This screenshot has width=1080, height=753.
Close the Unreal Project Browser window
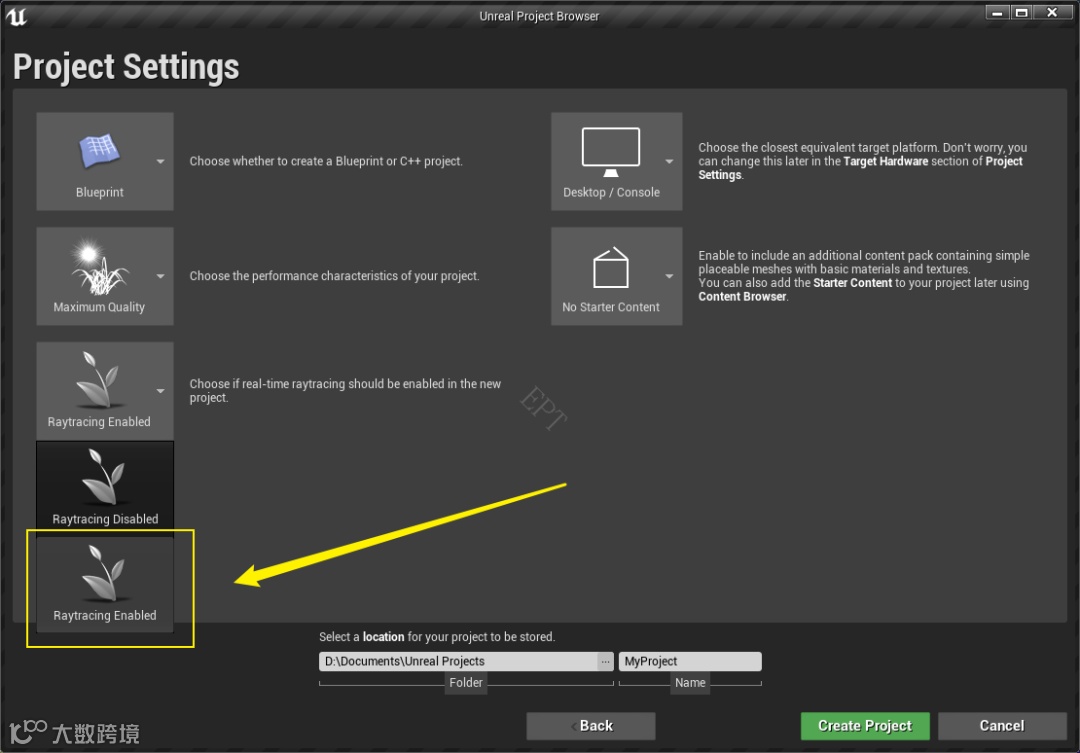[1052, 12]
